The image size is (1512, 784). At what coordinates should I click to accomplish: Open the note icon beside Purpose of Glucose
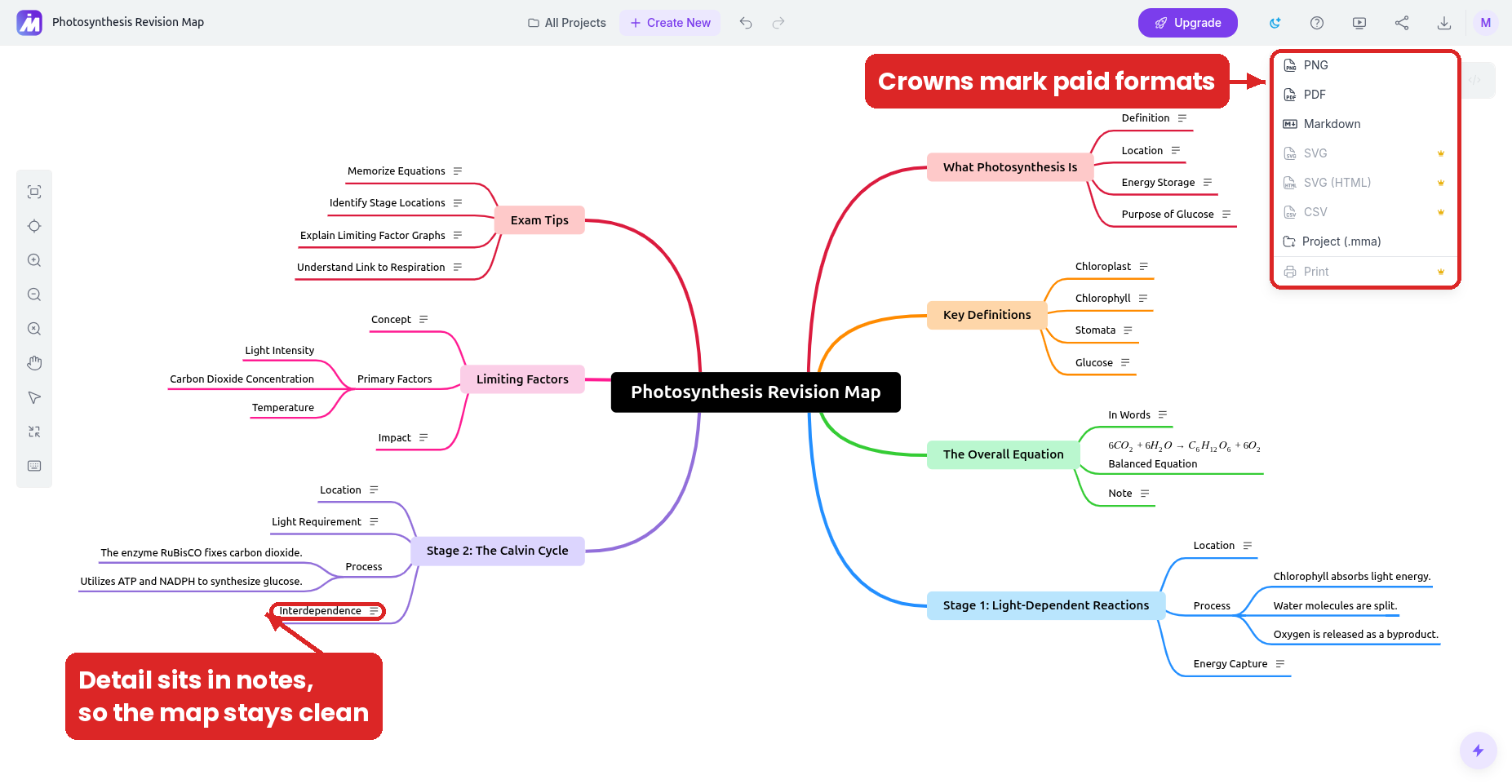(x=1226, y=215)
